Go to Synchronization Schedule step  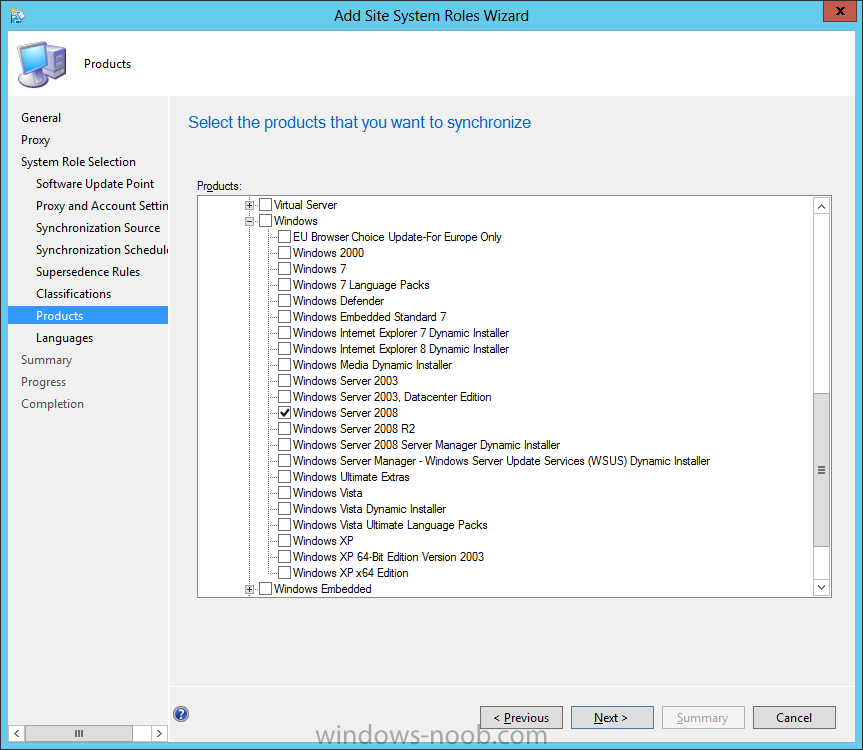[102, 250]
